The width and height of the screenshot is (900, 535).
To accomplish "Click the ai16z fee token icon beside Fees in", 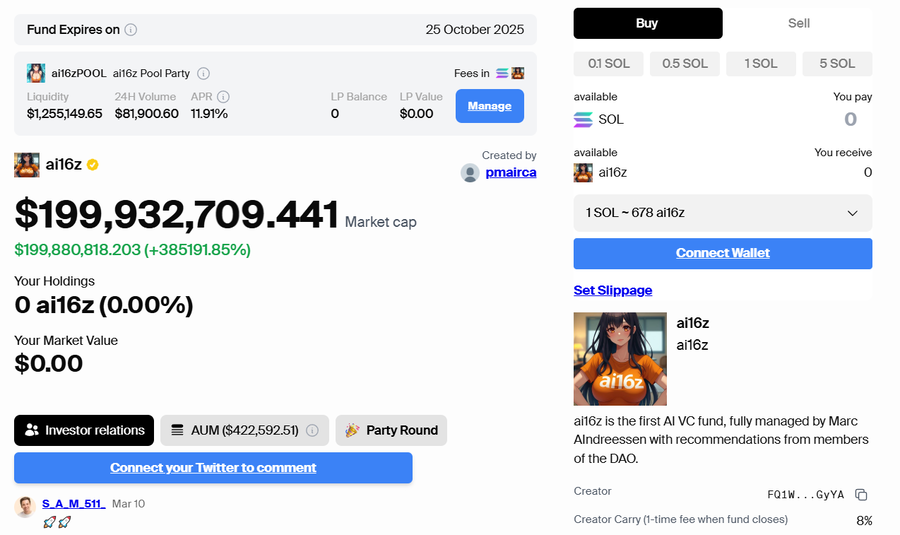I will coord(518,73).
